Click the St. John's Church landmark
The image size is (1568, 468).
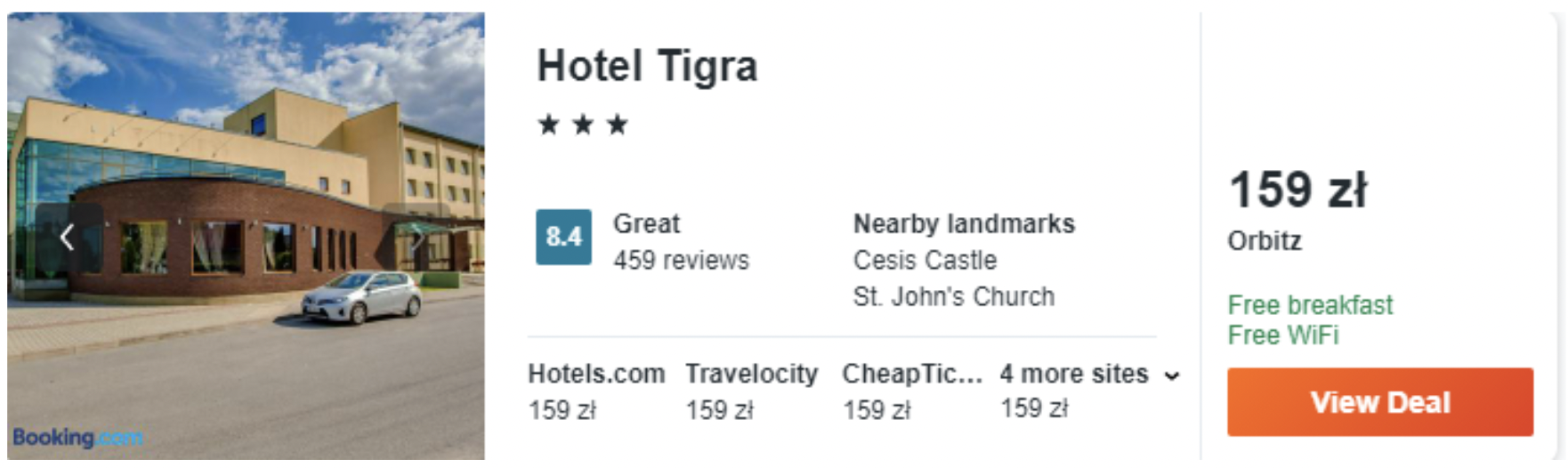click(953, 296)
